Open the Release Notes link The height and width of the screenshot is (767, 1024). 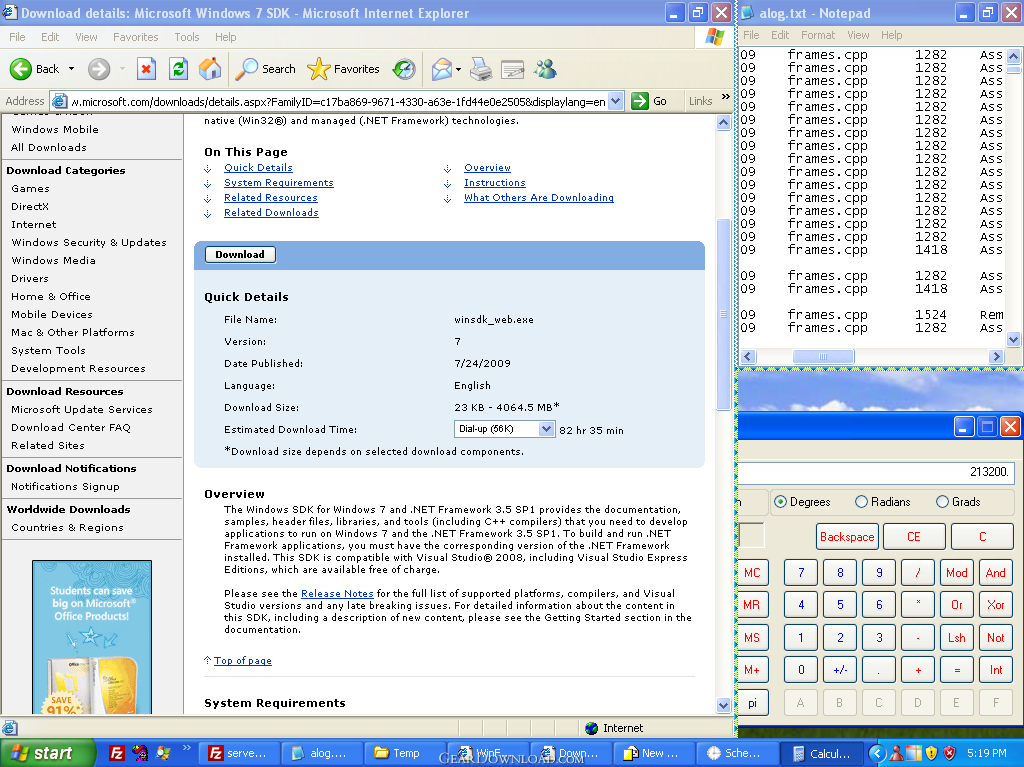pyautogui.click(x=337, y=593)
